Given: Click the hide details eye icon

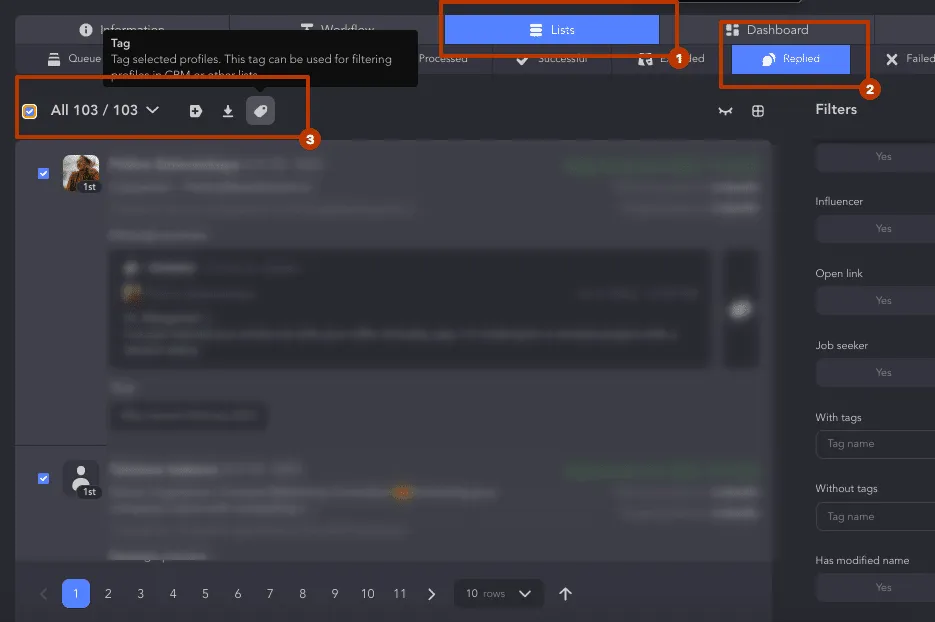Looking at the screenshot, I should point(725,111).
